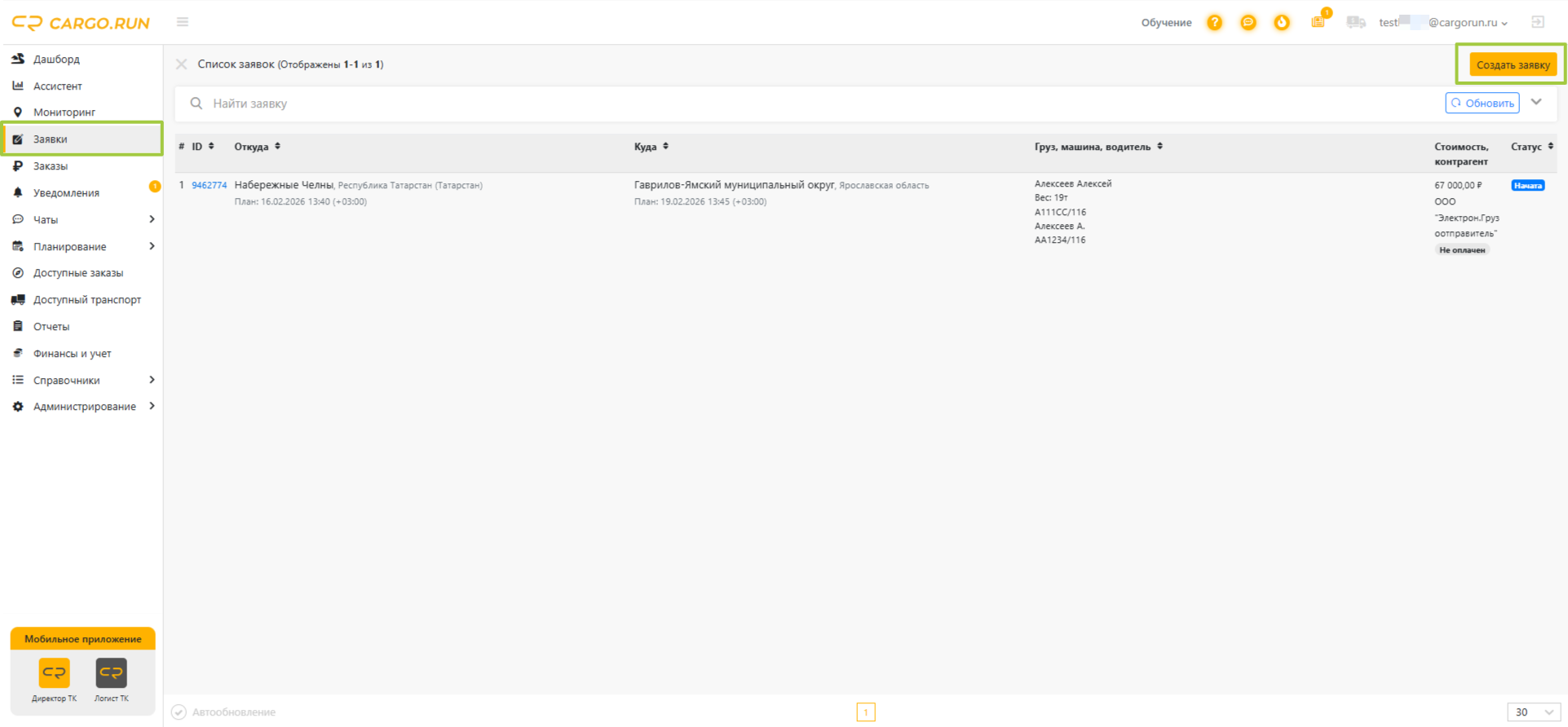The width and height of the screenshot is (1568, 727).
Task: Sort the table by Откуда column
Action: coord(258,147)
